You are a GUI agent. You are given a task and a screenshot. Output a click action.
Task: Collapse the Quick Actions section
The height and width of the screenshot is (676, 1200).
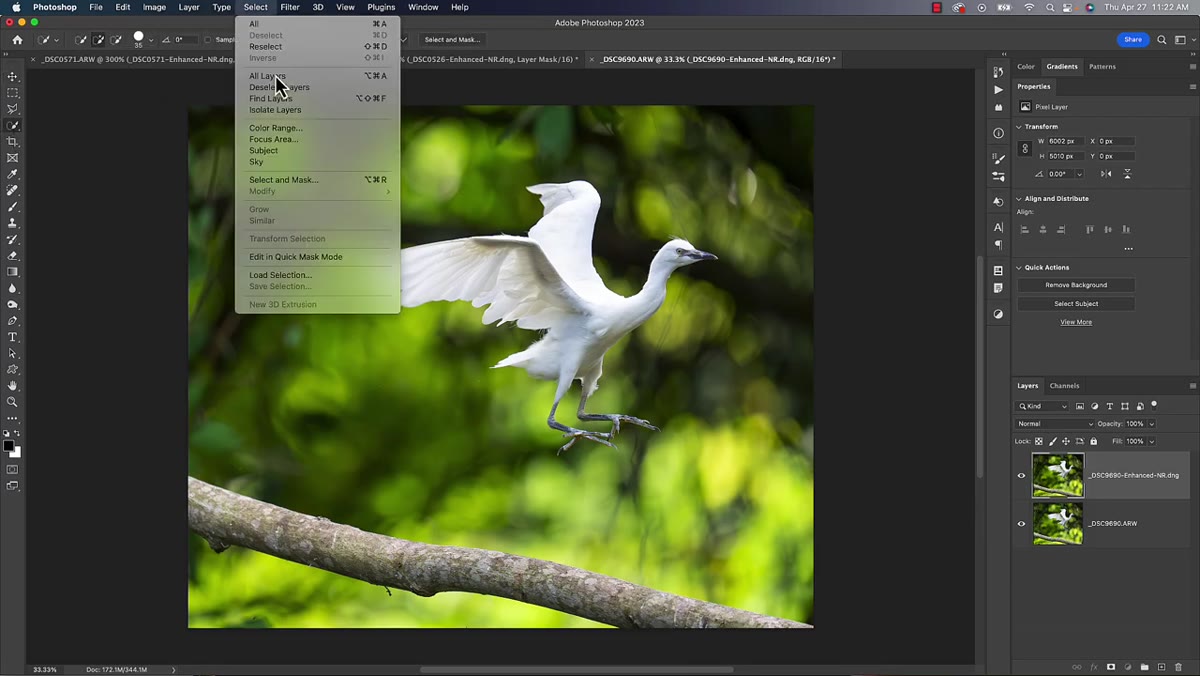point(1019,268)
